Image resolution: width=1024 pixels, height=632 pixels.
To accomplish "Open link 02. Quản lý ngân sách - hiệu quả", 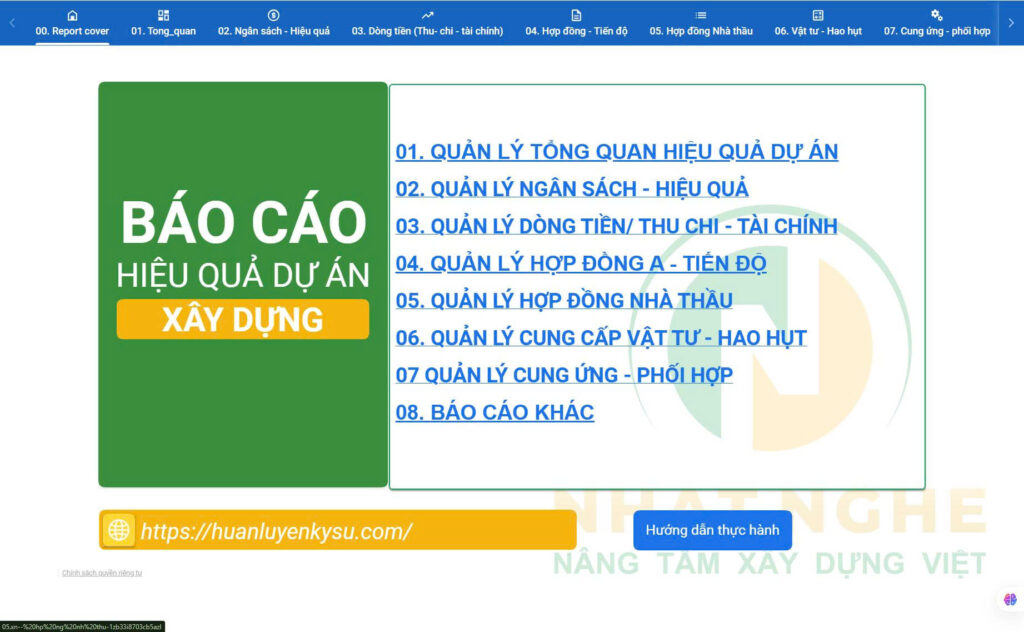I will pyautogui.click(x=571, y=189).
